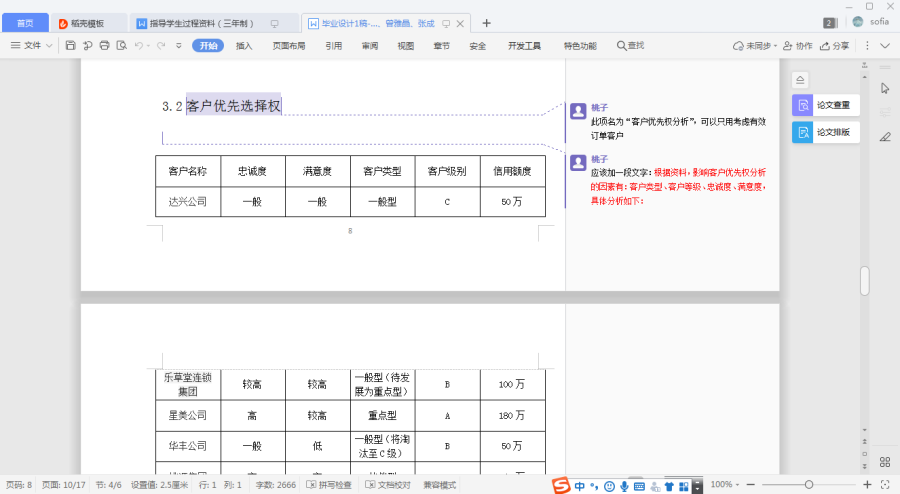
Task: Open the three-dot more options menu
Action: click(867, 45)
